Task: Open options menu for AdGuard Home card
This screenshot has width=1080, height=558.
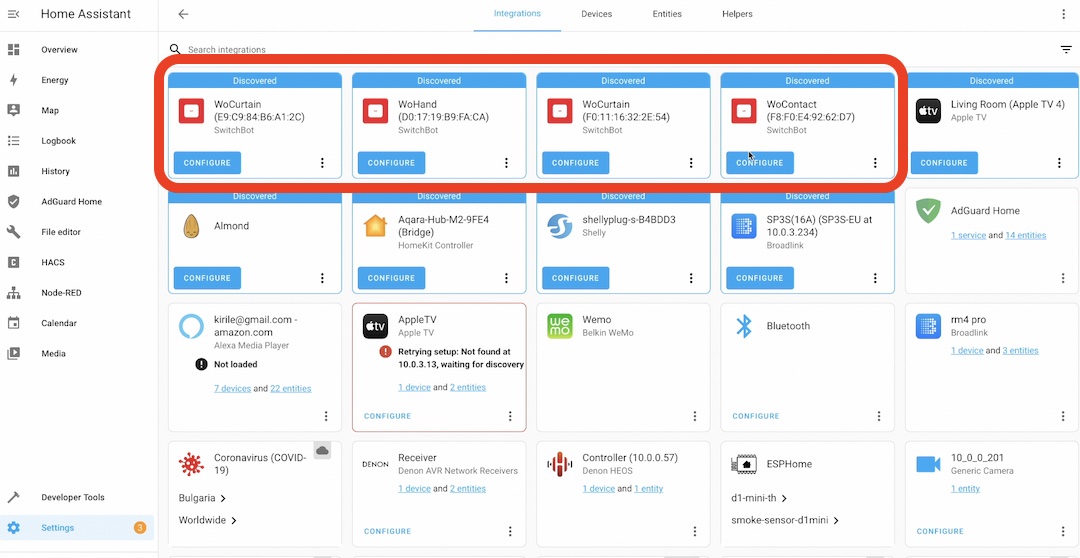Action: pos(1063,278)
